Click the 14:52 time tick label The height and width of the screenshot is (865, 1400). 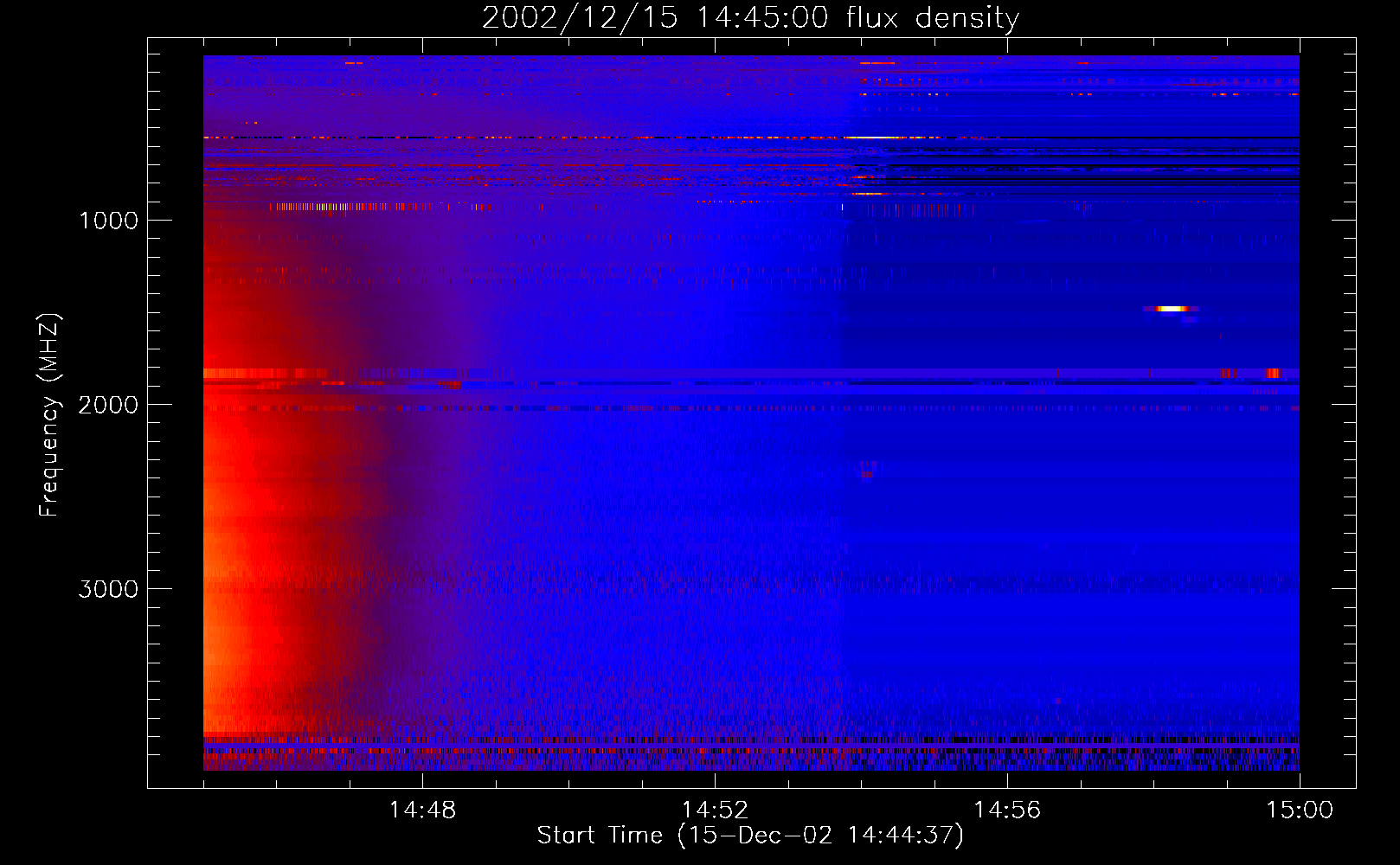(715, 811)
